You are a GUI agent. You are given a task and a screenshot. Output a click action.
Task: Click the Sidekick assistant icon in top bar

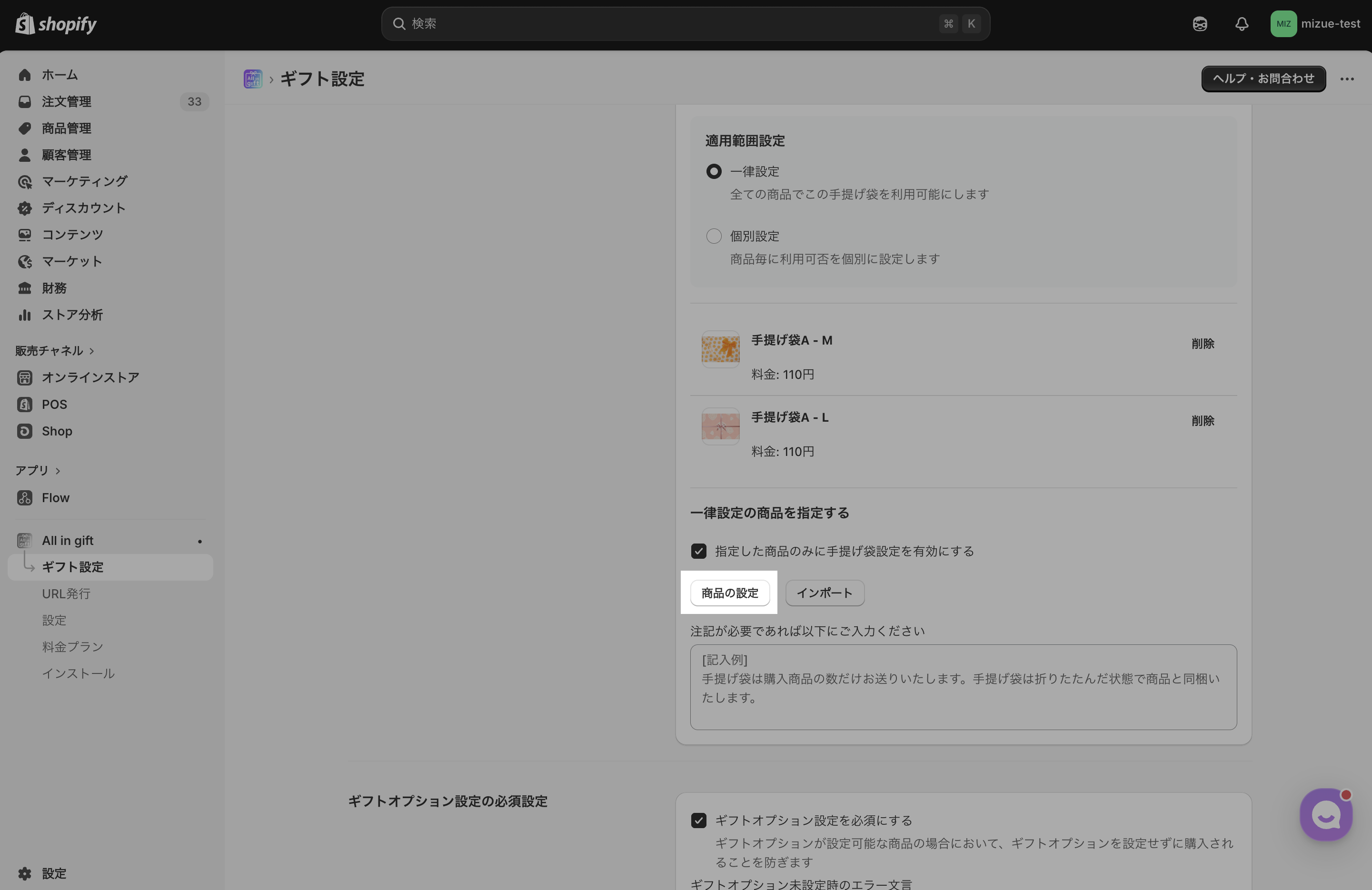click(x=1200, y=24)
